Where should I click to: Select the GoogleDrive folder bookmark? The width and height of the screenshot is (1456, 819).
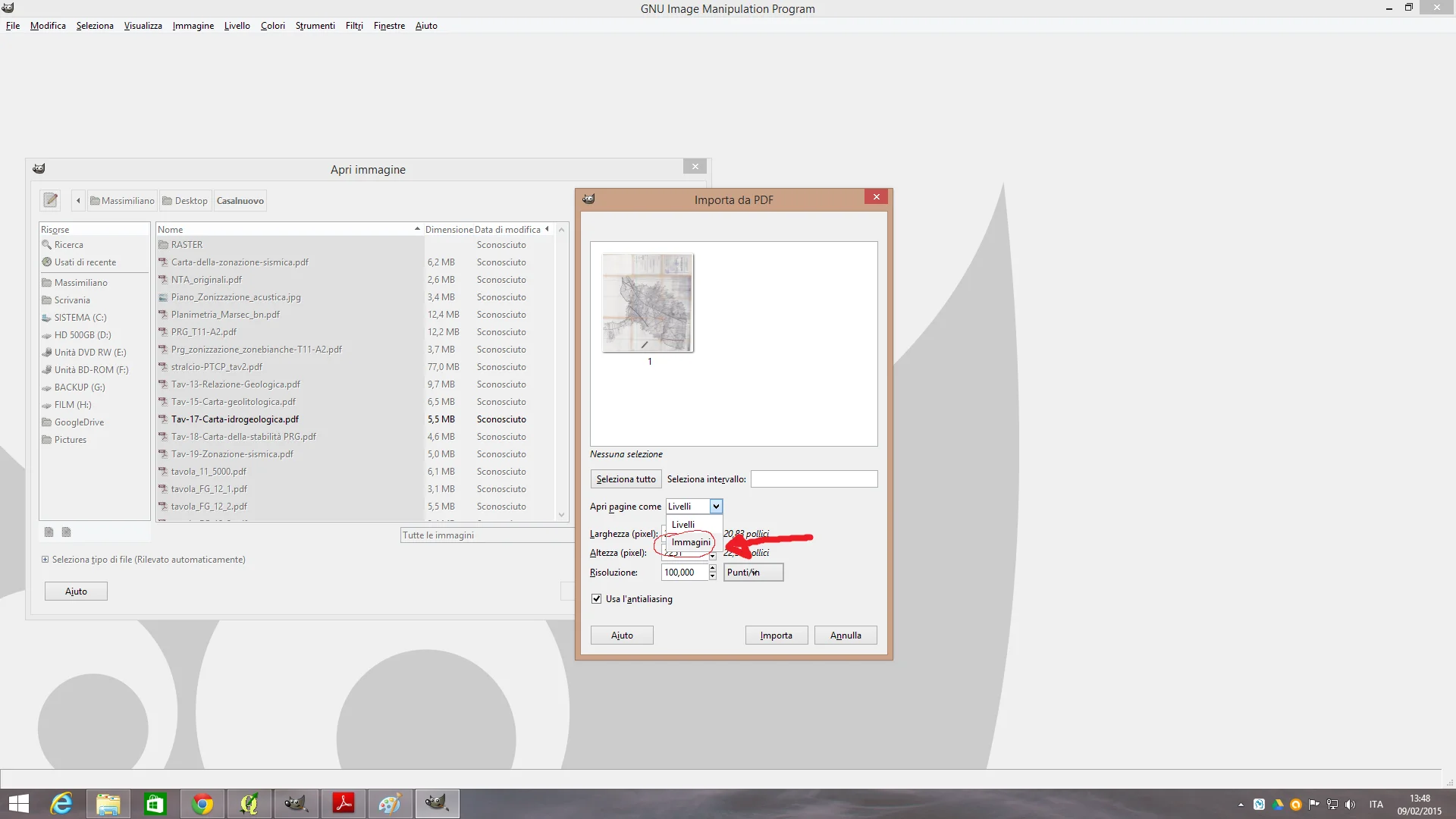(79, 422)
